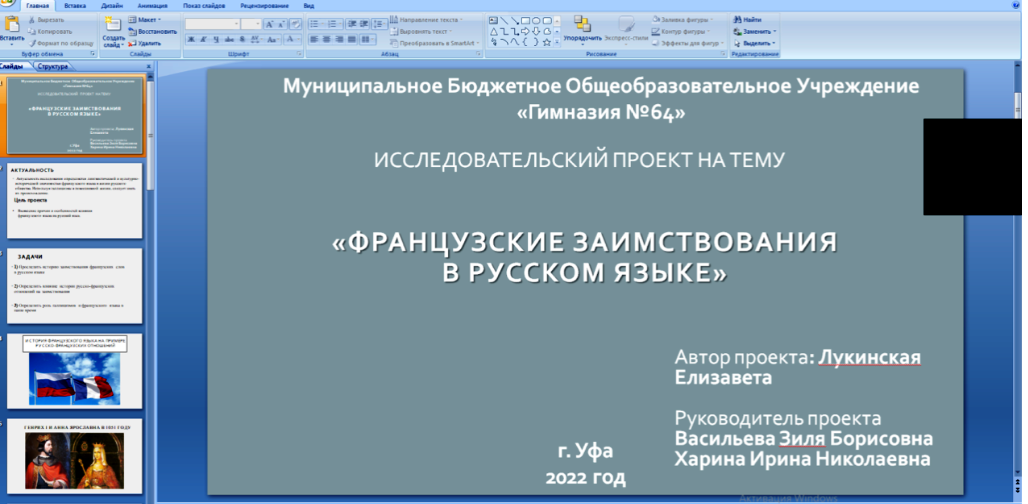The image size is (1028, 504).
Task: Click the Restore (Восстановить) button
Action: [x=152, y=31]
